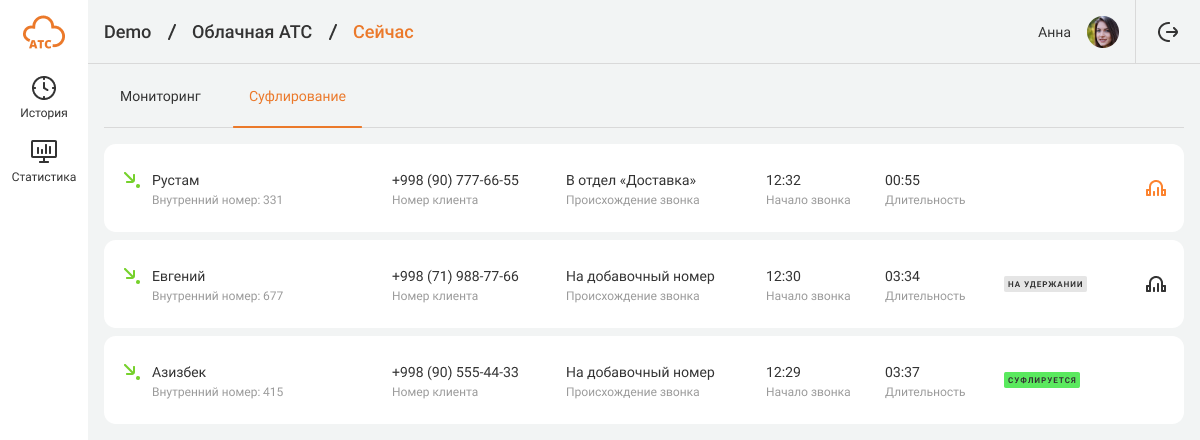The image size is (1200, 440).
Task: Open the Статистика monitor icon
Action: 44,151
